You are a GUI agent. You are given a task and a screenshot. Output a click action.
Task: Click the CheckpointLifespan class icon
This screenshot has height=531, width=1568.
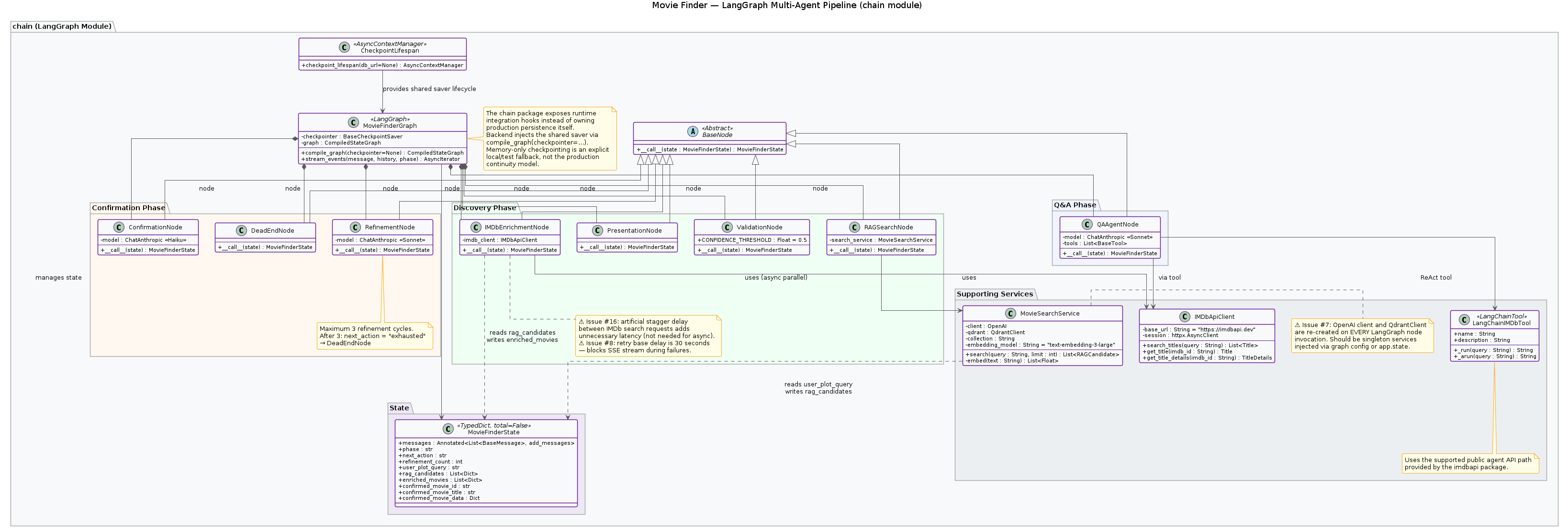(x=345, y=47)
